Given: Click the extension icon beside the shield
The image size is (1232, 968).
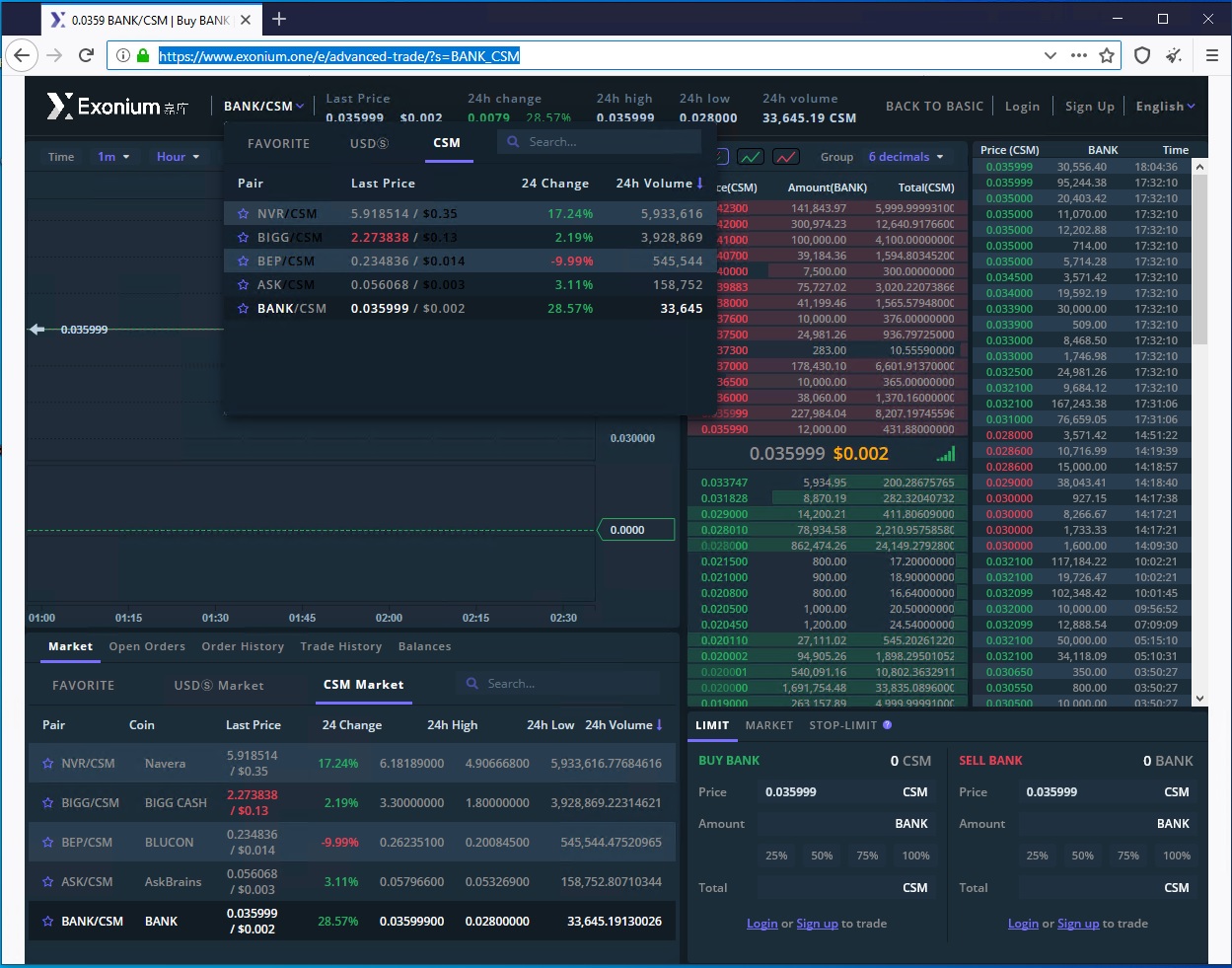Looking at the screenshot, I should (x=1174, y=55).
